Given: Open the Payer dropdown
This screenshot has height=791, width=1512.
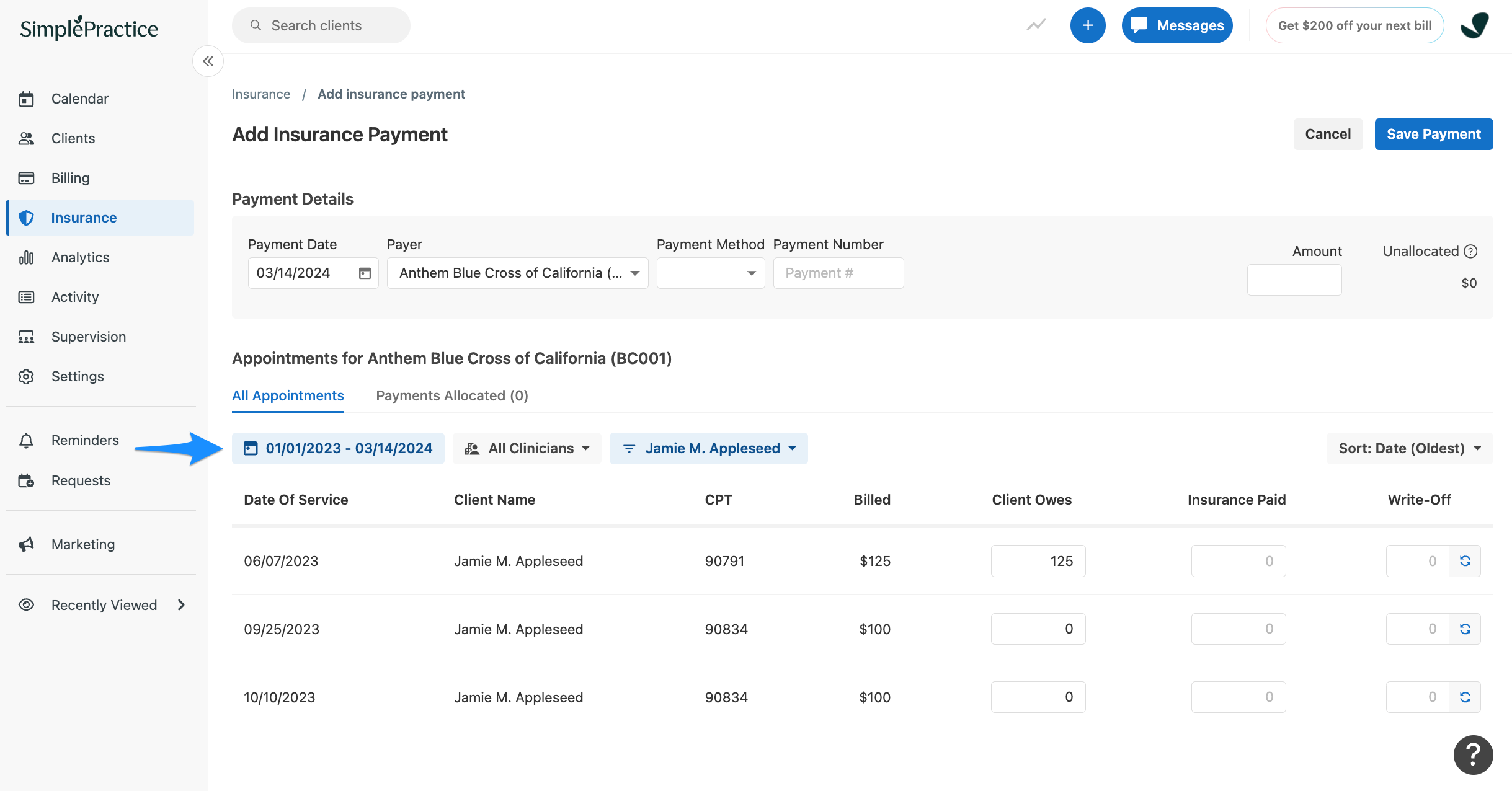Looking at the screenshot, I should click(x=518, y=273).
